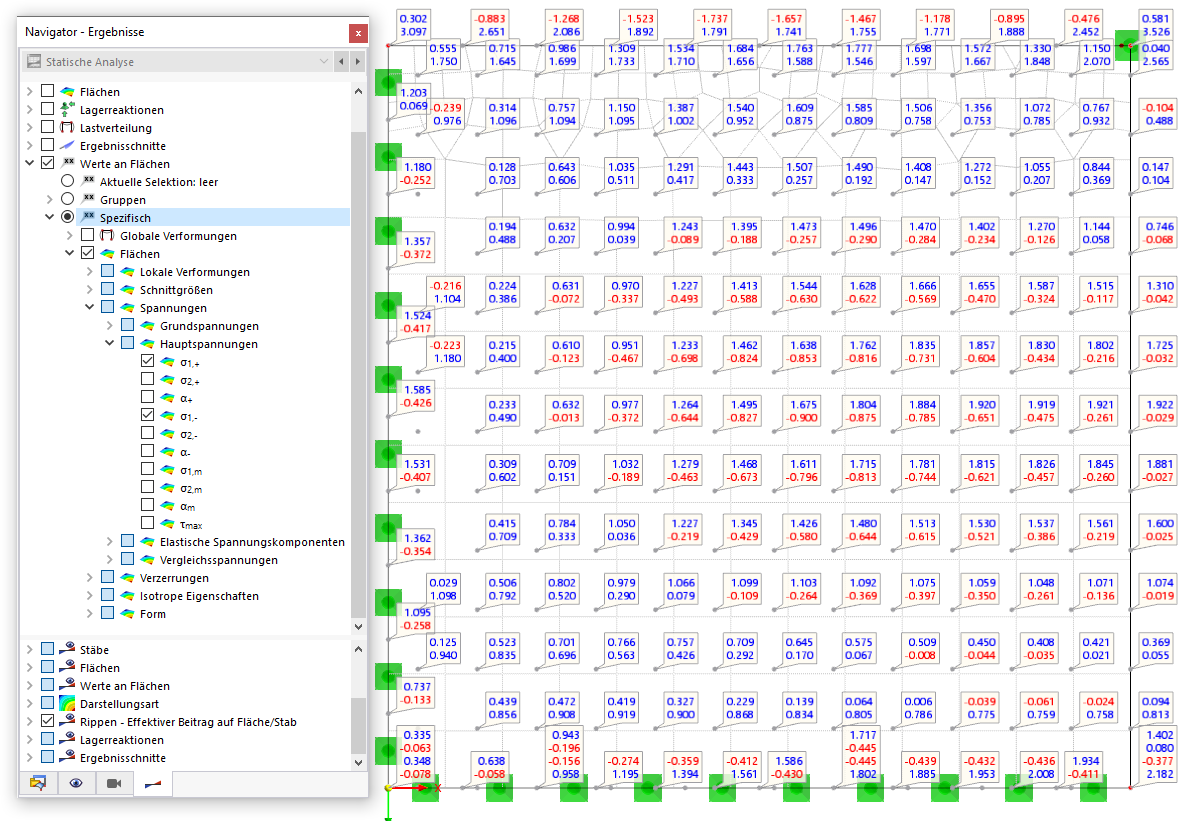
Task: Click the Isotrope Eigenschaften icon
Action: pyautogui.click(x=128, y=596)
